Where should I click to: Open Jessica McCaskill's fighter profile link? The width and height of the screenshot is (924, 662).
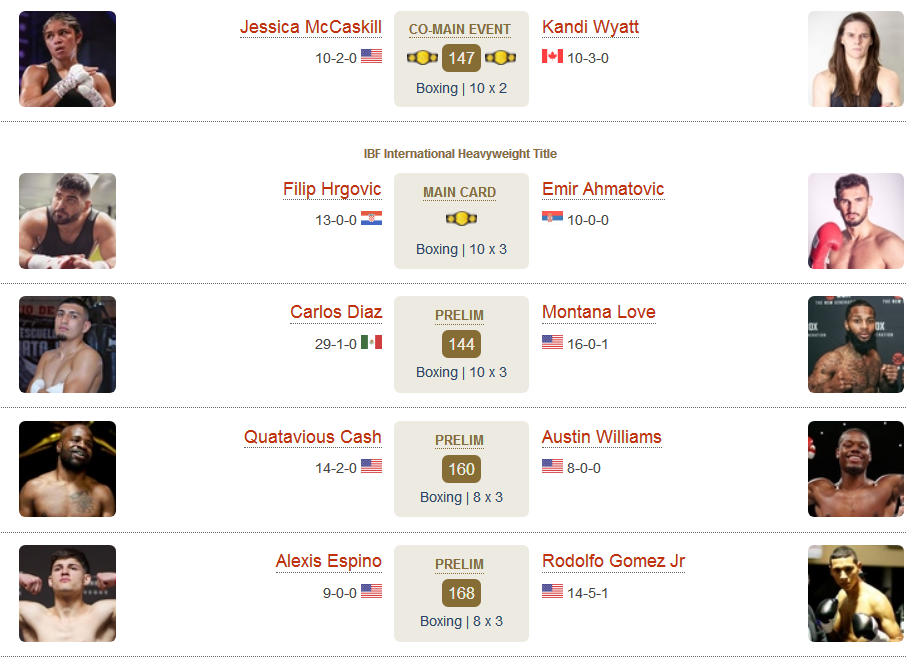(x=311, y=27)
